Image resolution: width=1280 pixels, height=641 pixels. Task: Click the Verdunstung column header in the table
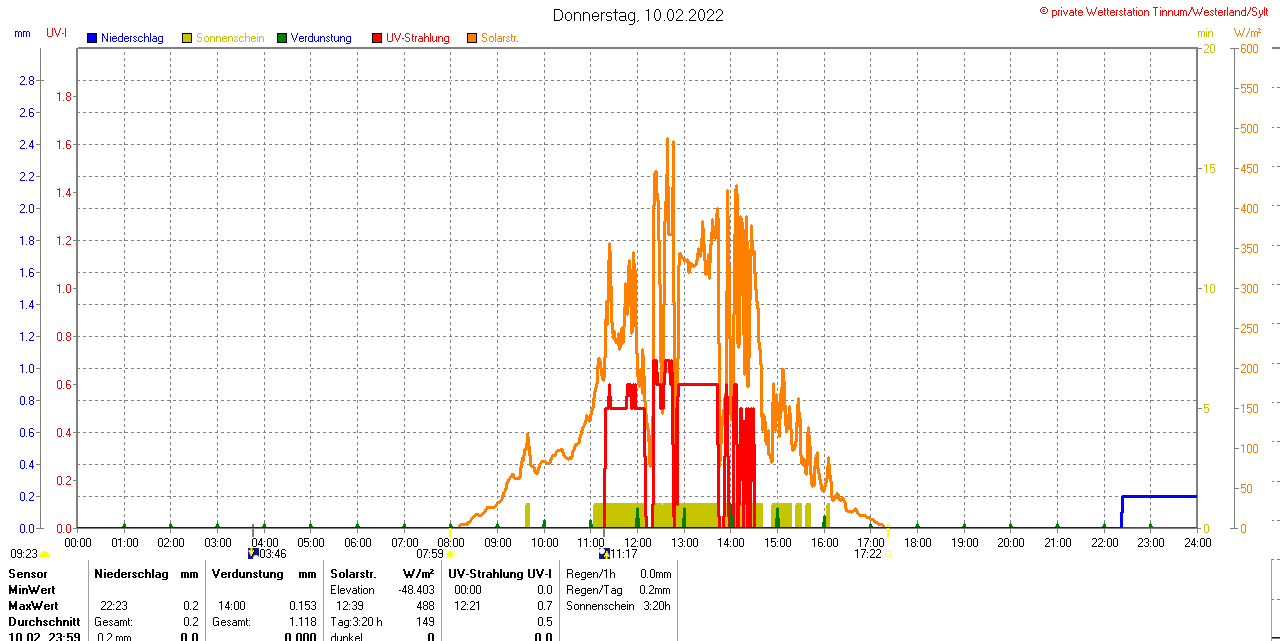pyautogui.click(x=243, y=574)
